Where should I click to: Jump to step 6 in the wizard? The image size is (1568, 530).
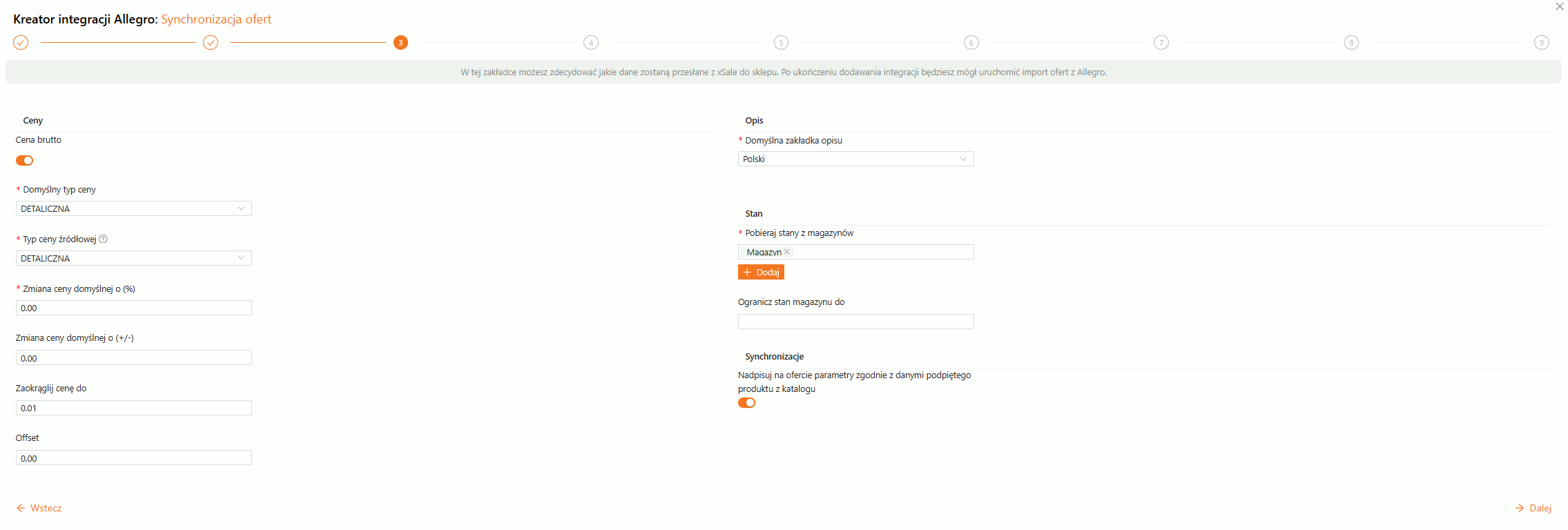[971, 43]
